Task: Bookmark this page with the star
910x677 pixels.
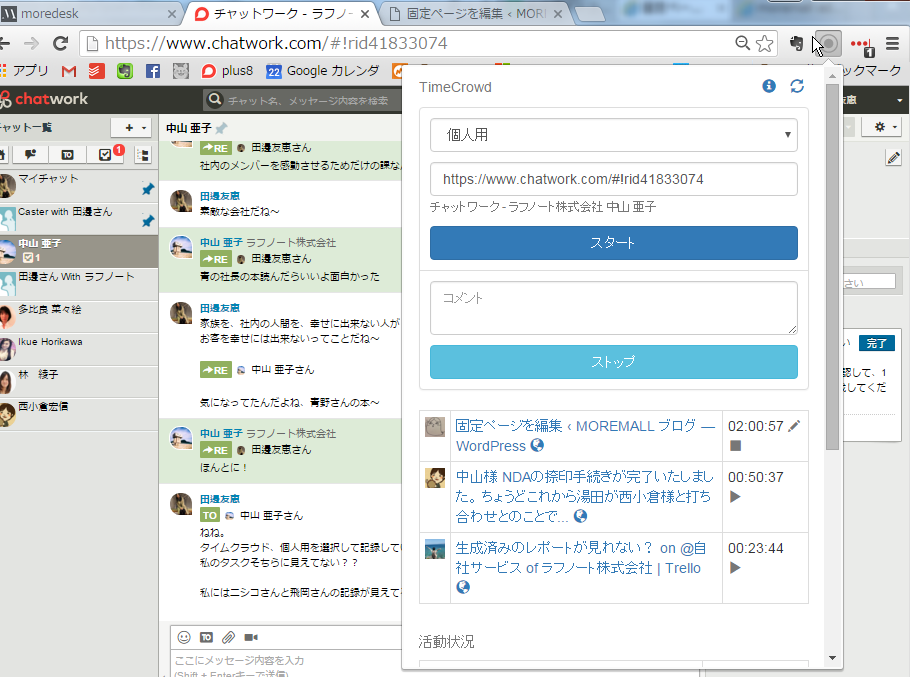Action: (765, 44)
